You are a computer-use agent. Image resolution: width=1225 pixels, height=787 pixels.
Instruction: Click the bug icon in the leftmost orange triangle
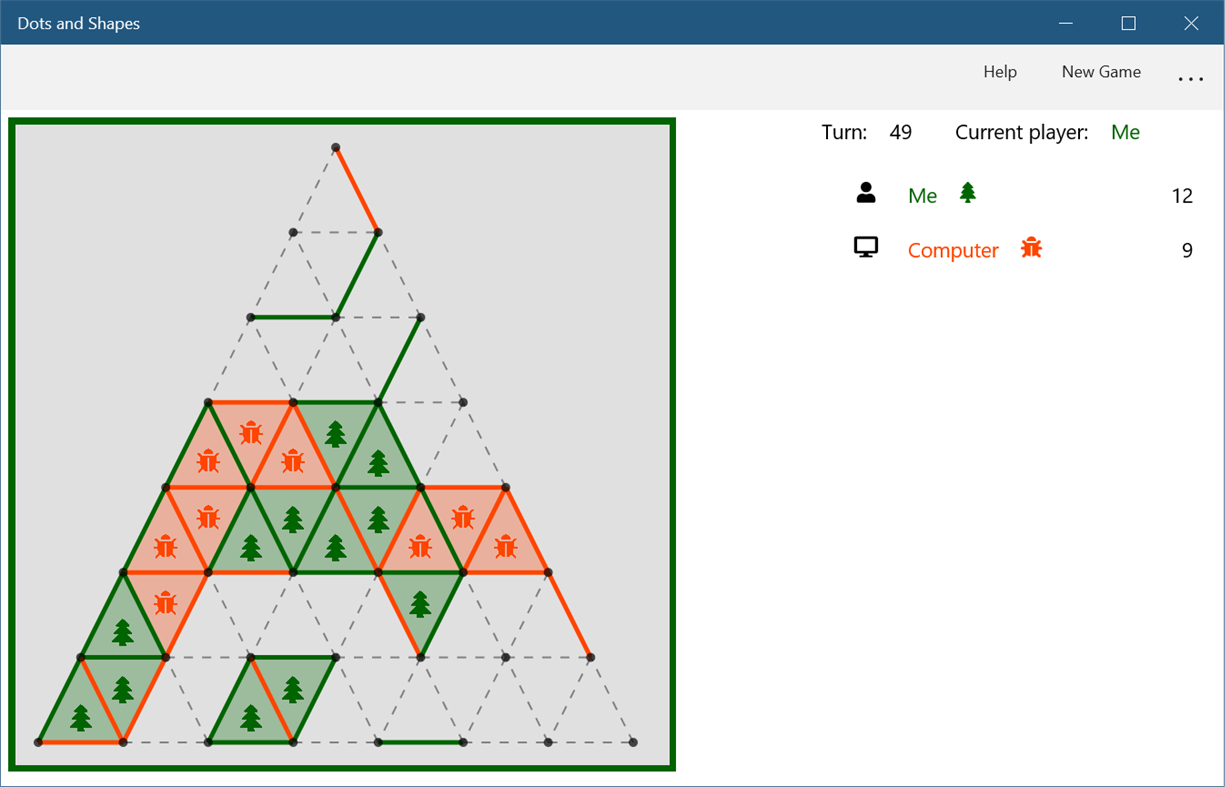point(165,547)
